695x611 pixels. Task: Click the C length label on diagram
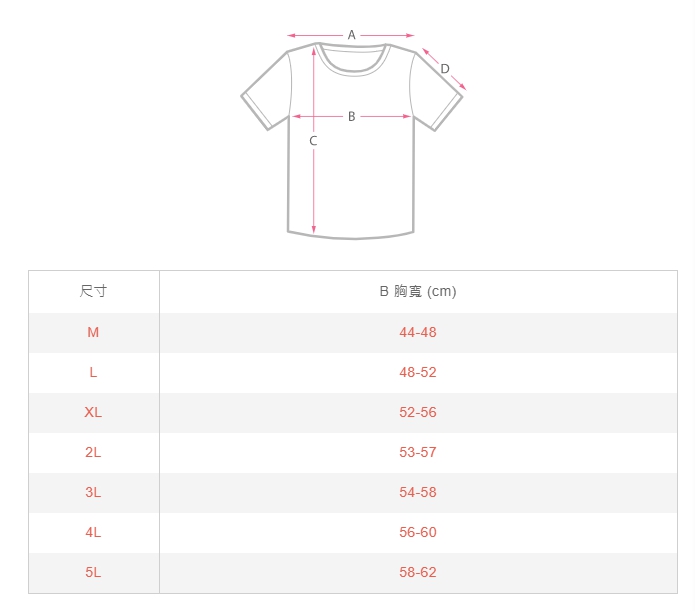coord(313,141)
